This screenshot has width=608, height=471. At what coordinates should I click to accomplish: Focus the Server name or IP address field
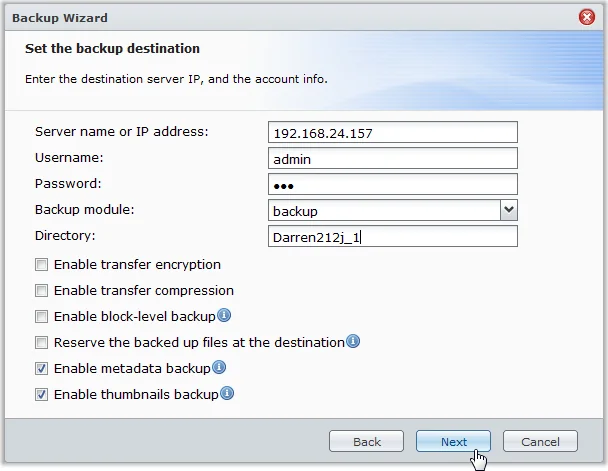pyautogui.click(x=393, y=132)
